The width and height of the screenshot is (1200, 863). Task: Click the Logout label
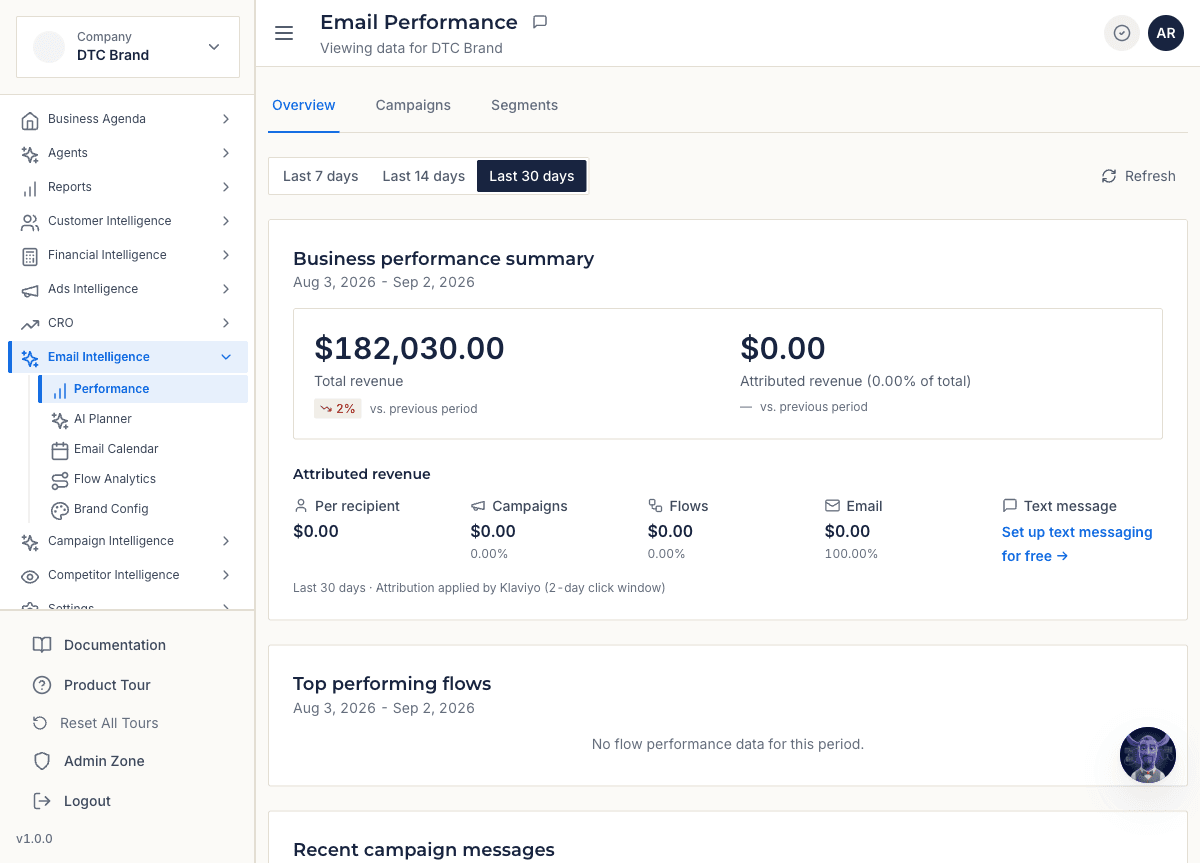[x=87, y=801]
